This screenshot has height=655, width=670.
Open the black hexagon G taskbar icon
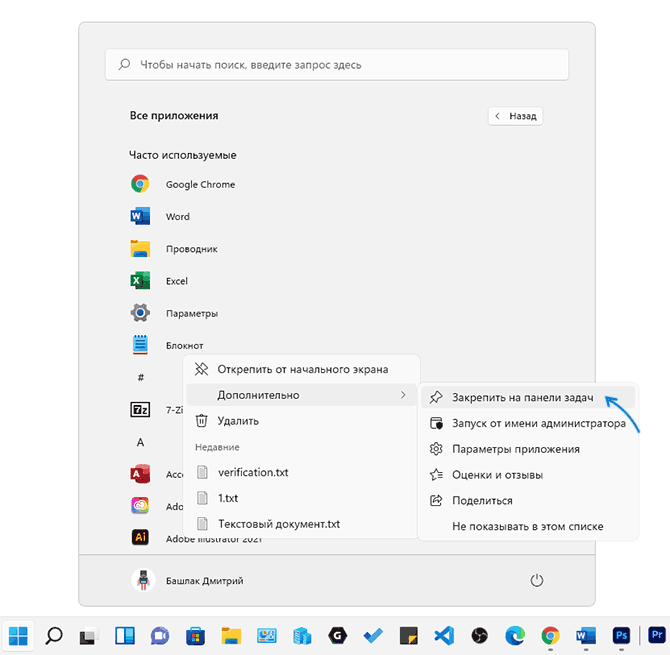pos(338,636)
